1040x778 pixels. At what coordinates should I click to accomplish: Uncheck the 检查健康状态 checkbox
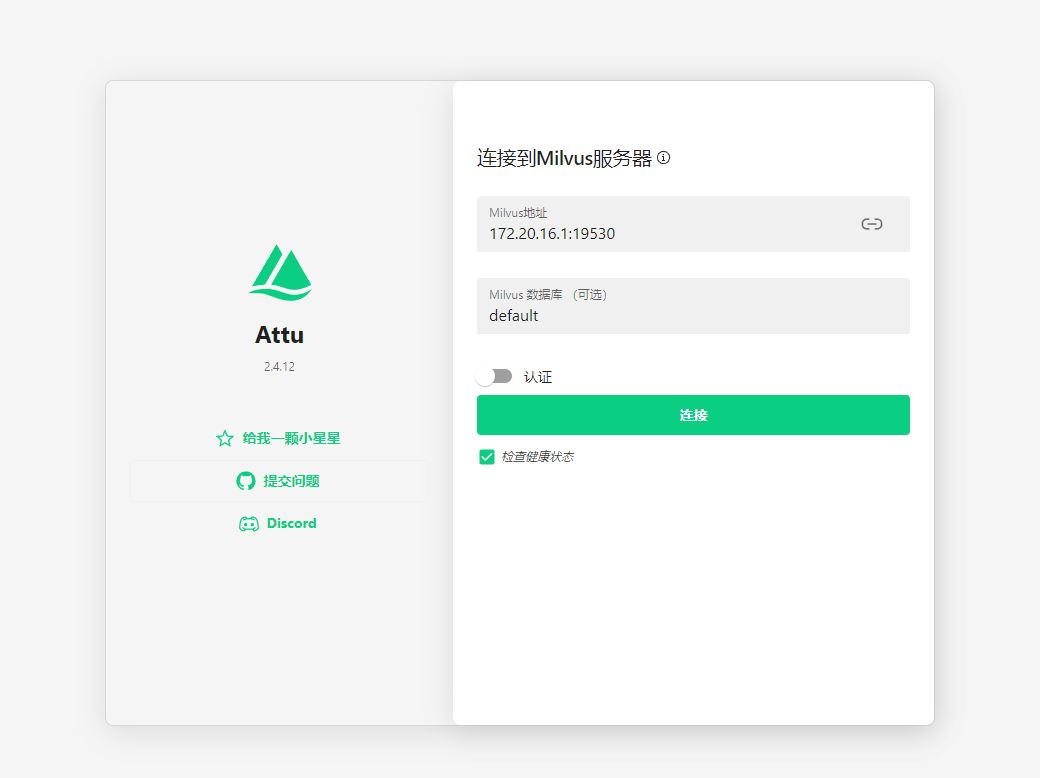pos(487,457)
